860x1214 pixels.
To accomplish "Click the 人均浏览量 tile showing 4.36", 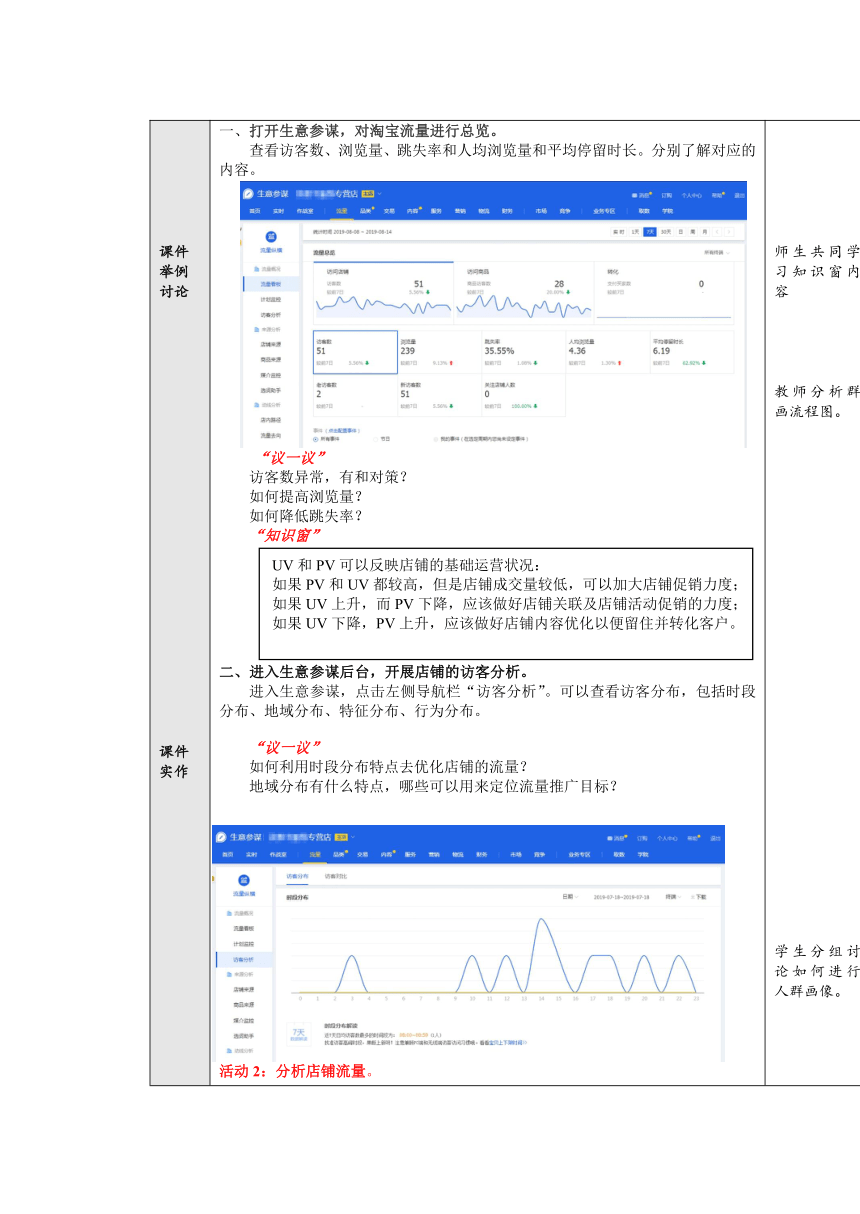I will point(607,352).
